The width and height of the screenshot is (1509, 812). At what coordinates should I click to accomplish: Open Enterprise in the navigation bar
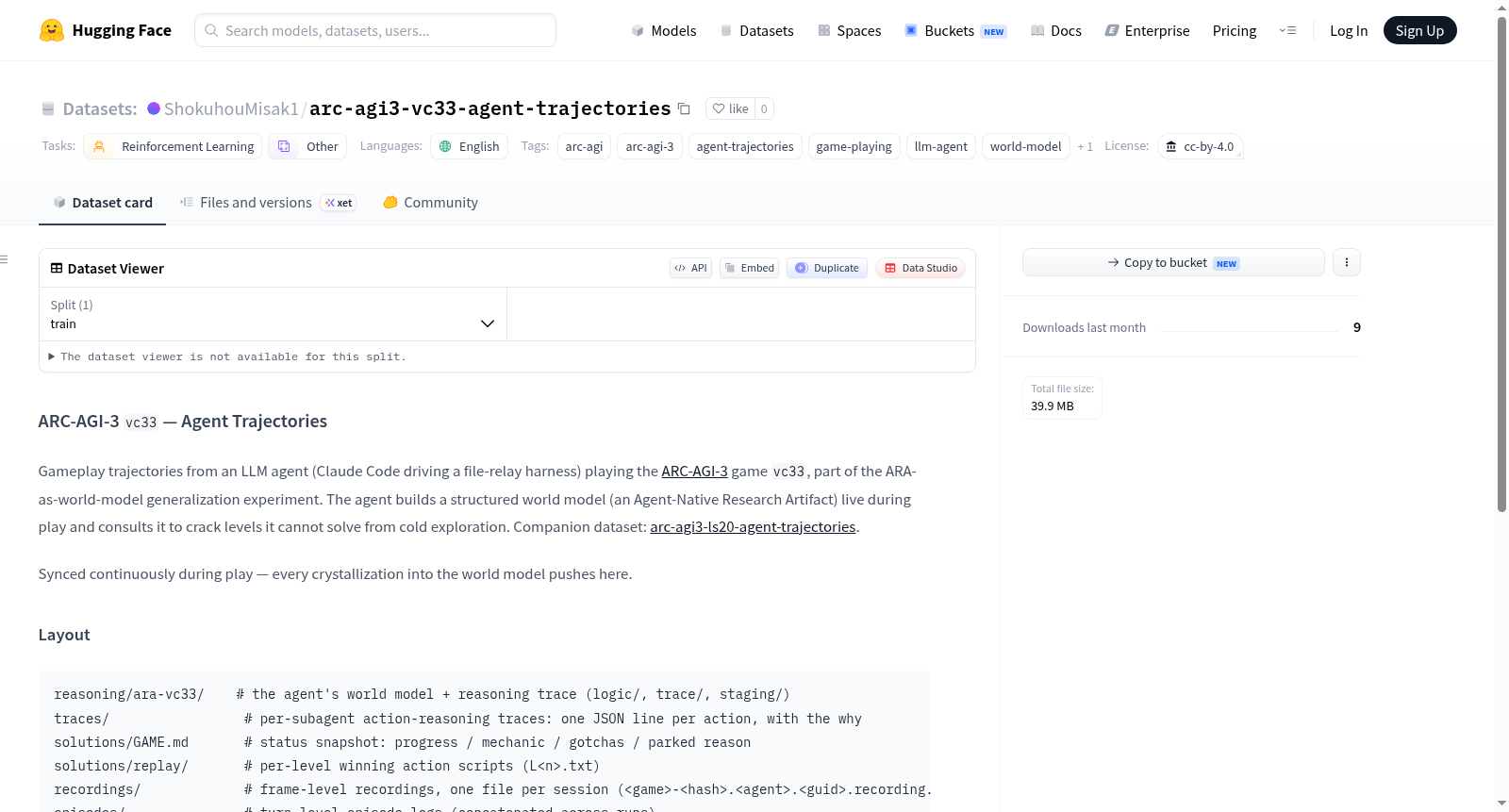coord(1147,31)
